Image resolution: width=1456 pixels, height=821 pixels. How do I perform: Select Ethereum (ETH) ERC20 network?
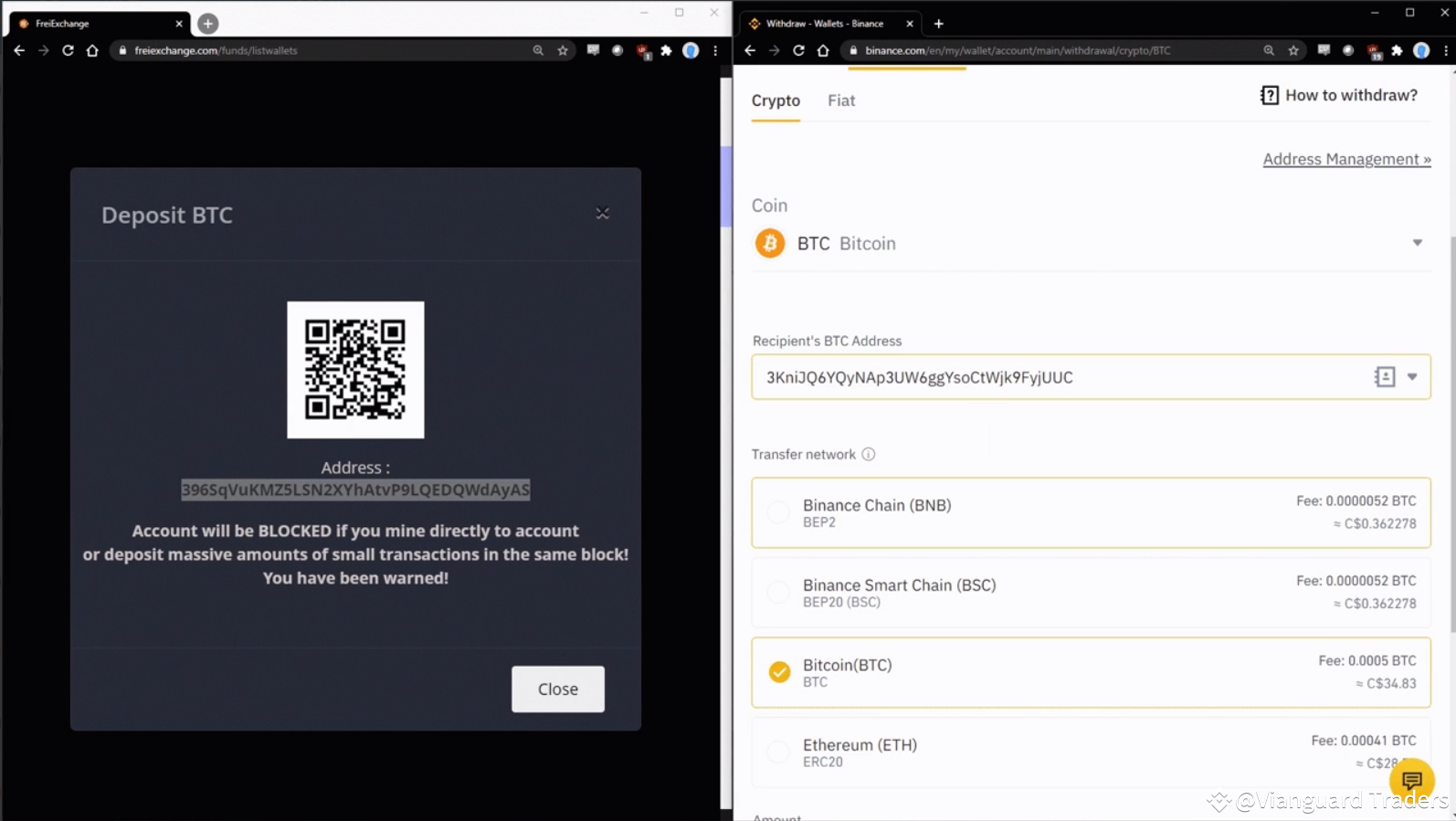[1091, 753]
